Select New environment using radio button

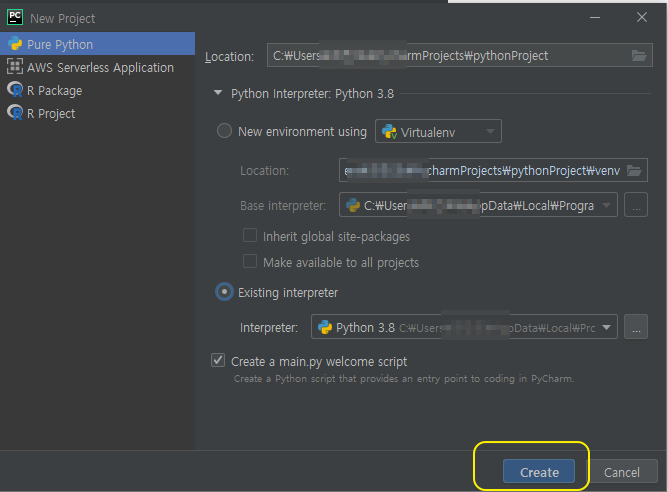(x=225, y=131)
